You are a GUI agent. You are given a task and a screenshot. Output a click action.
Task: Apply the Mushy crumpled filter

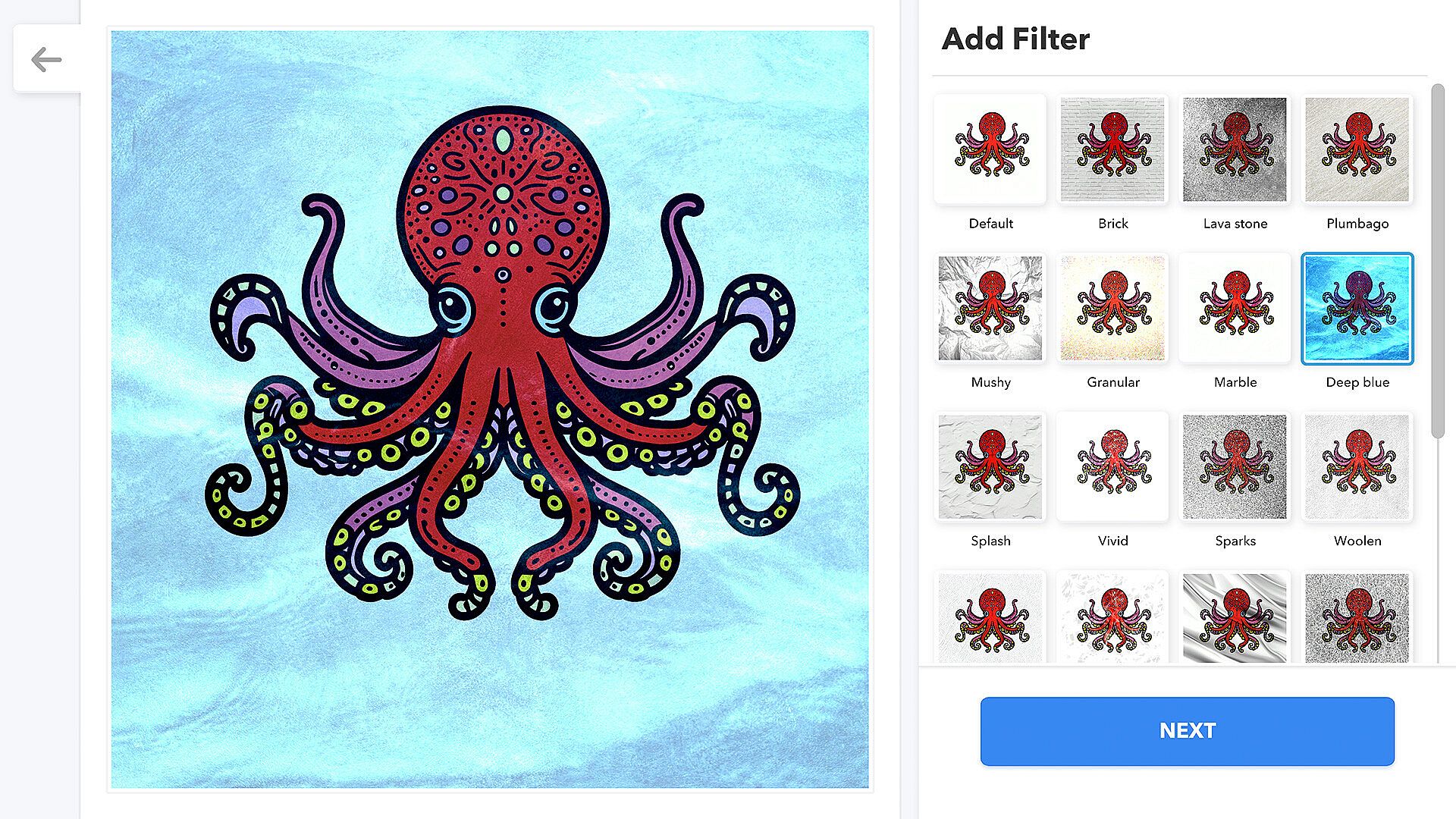tap(990, 308)
